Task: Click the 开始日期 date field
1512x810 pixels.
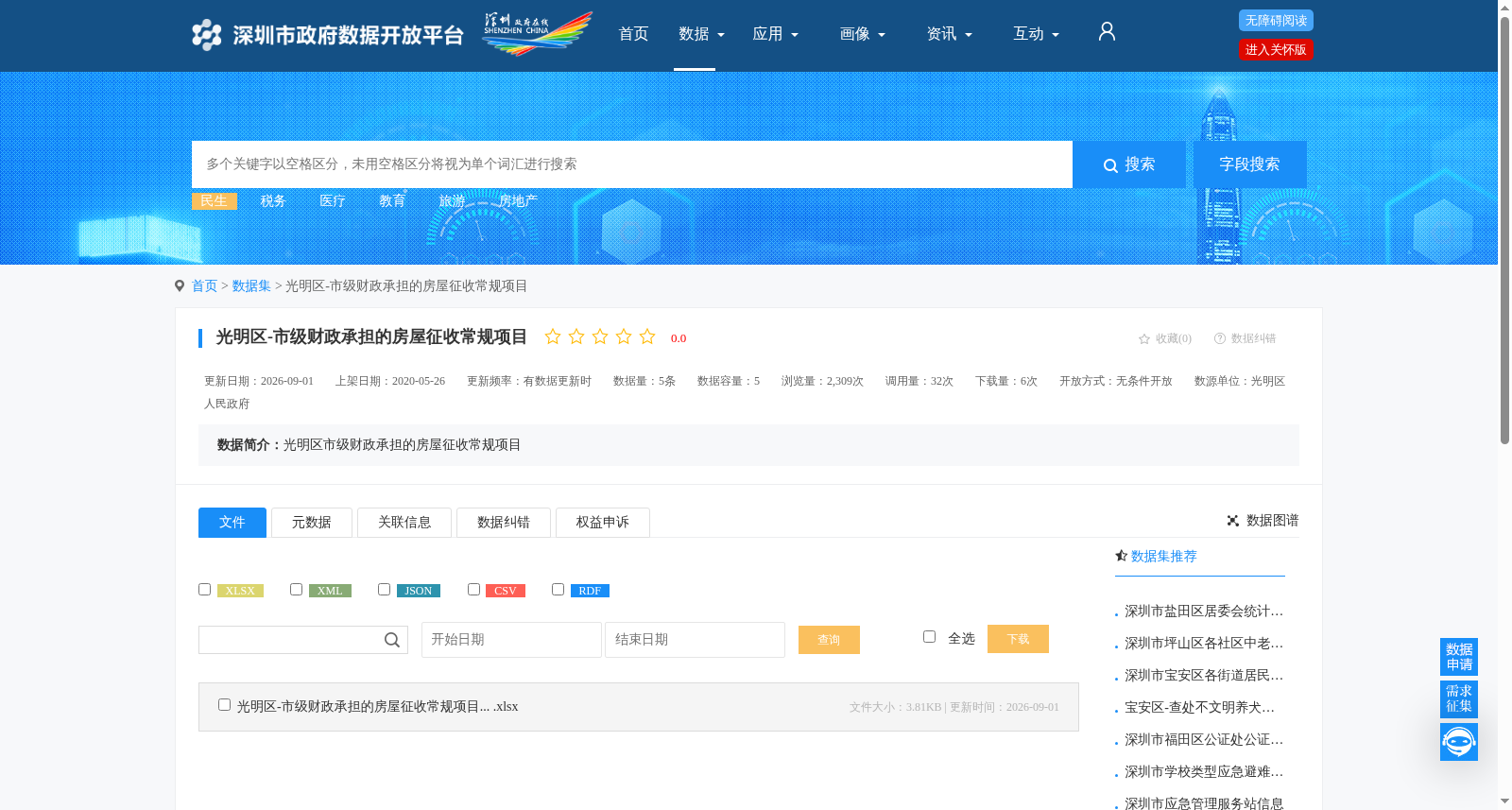Action: [x=511, y=640]
